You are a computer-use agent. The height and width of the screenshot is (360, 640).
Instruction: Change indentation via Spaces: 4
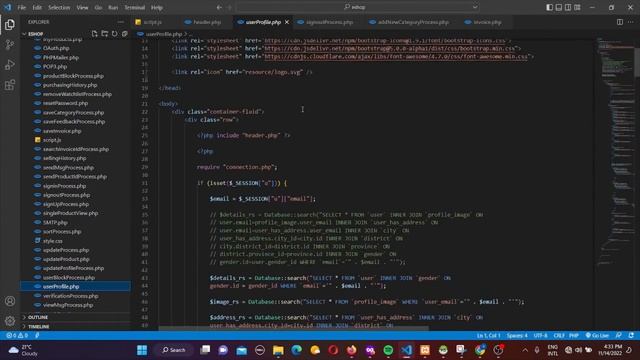[x=517, y=336]
